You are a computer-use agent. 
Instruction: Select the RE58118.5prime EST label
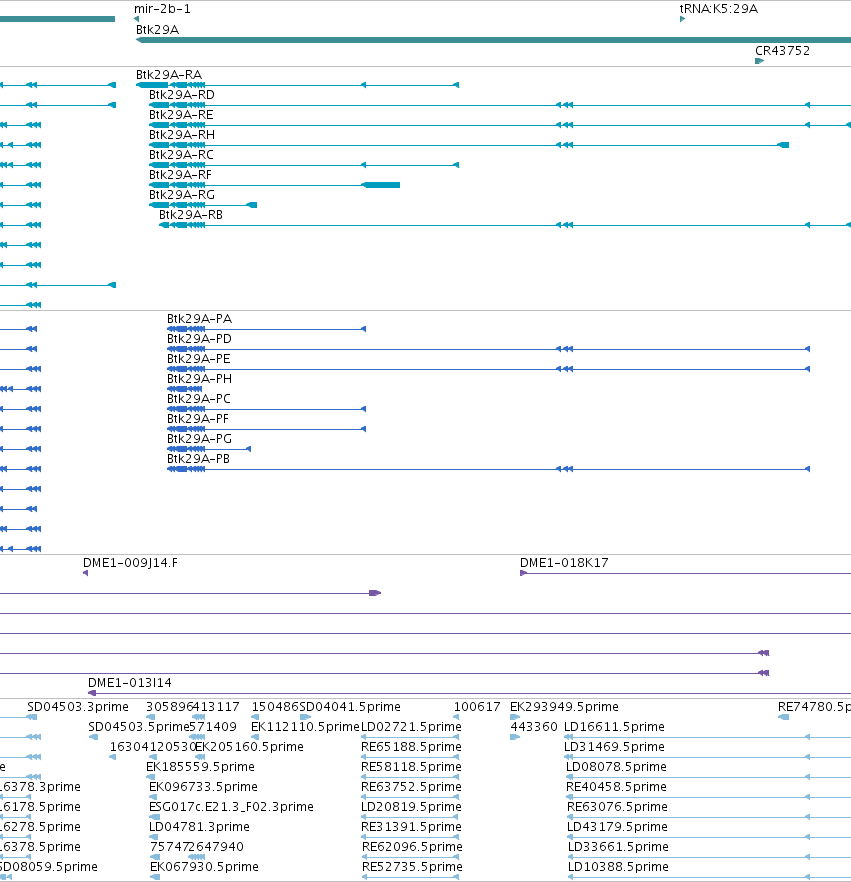click(x=411, y=767)
